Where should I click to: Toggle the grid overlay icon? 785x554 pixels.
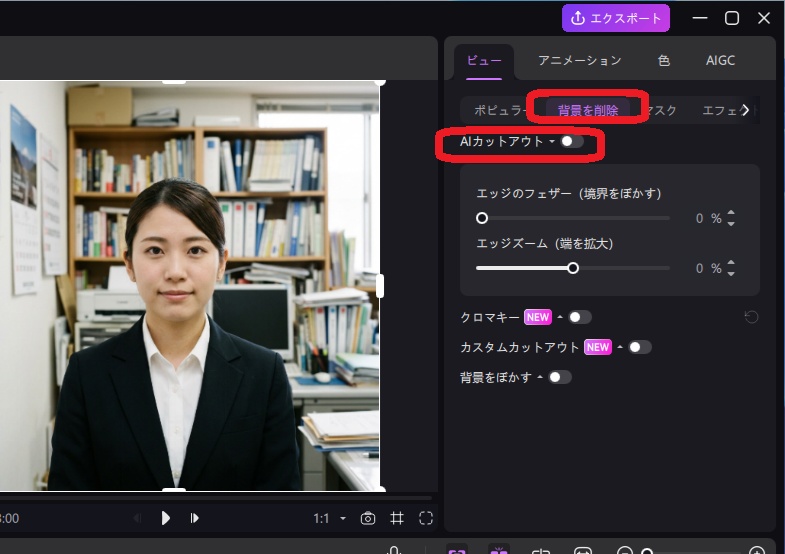(397, 518)
